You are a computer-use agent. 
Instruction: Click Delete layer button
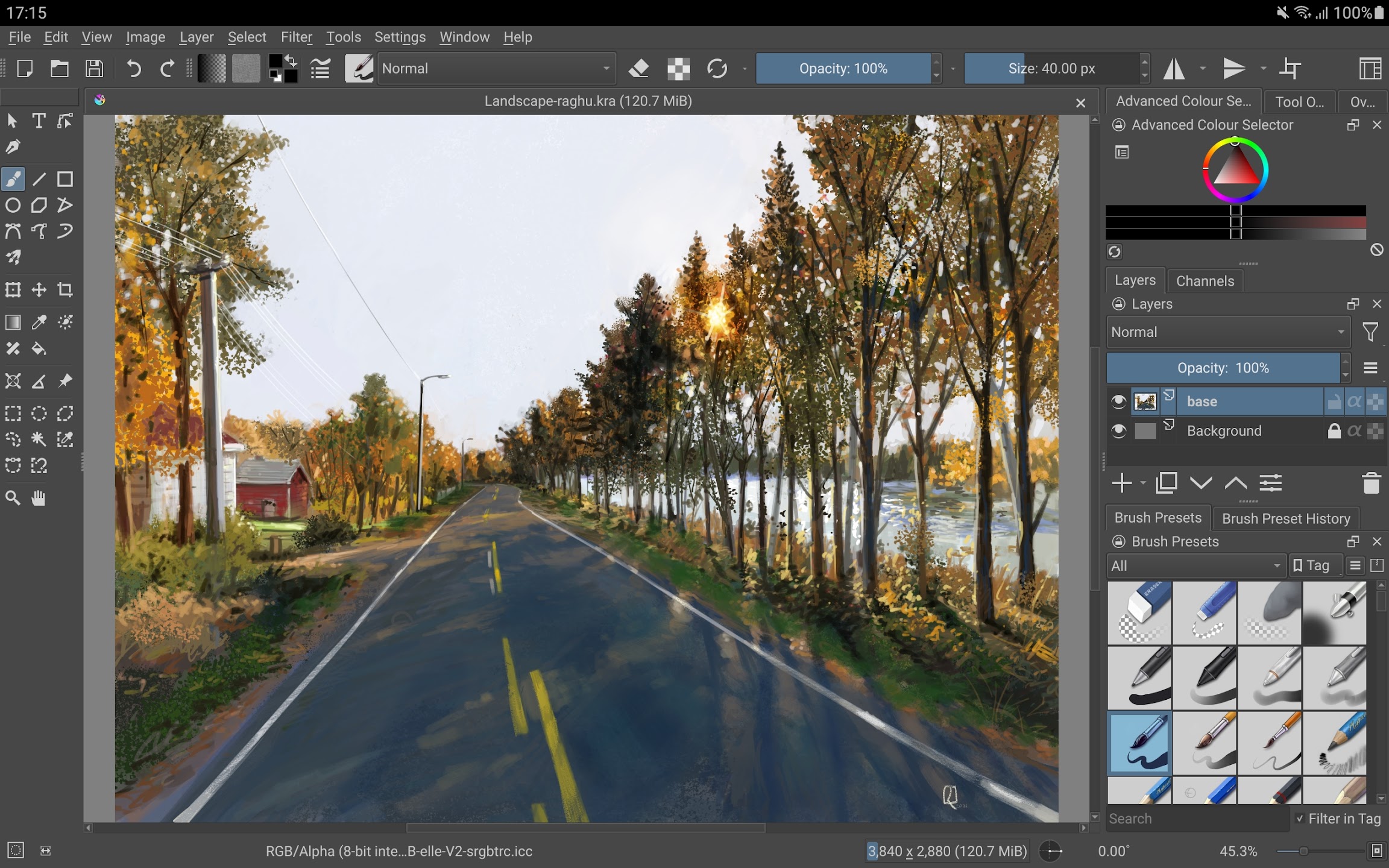tap(1371, 484)
